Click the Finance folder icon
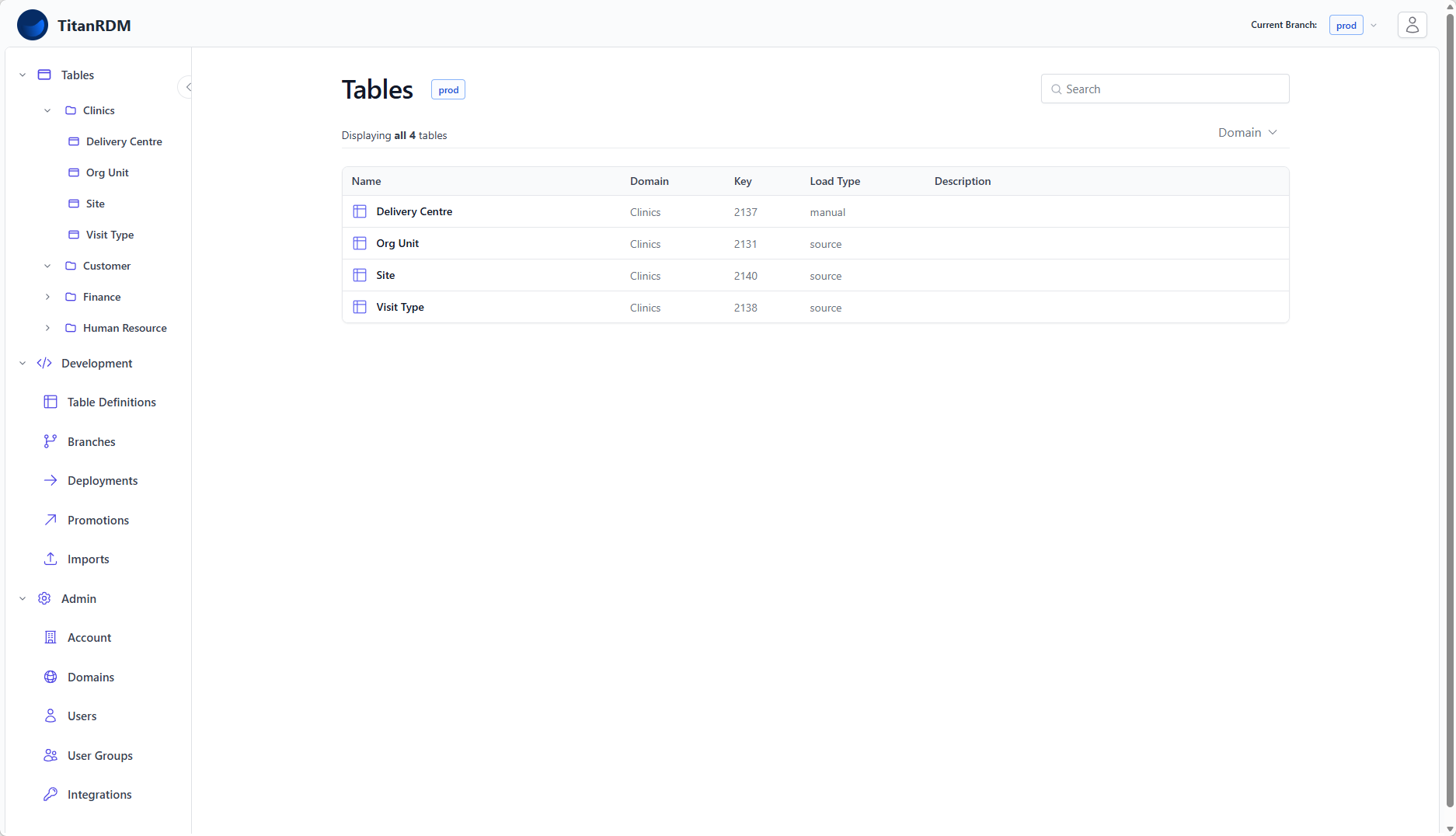 point(71,297)
